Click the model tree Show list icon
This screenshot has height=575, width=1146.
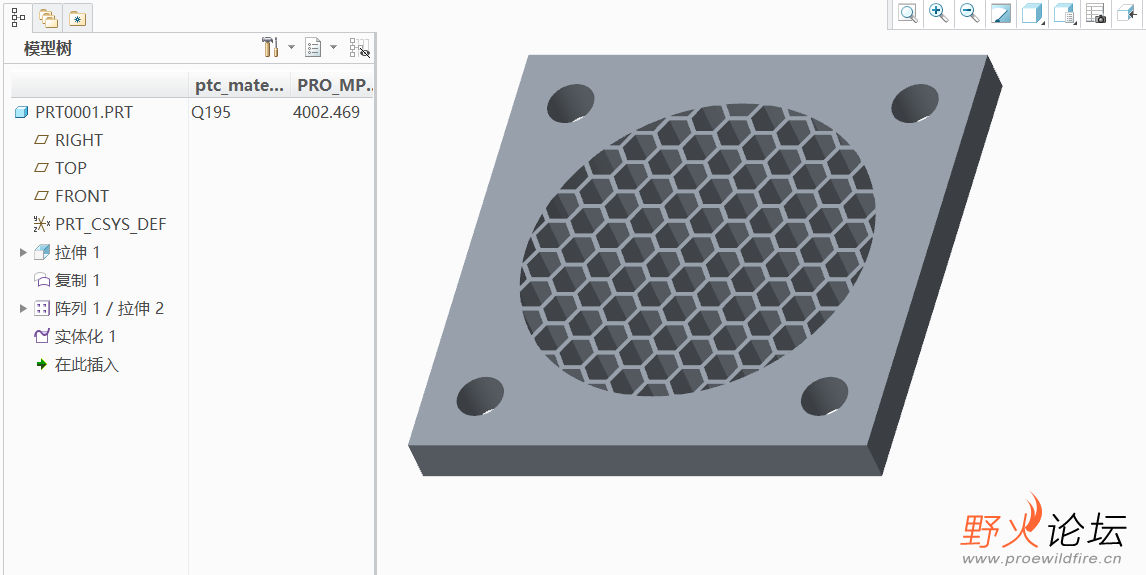pyautogui.click(x=313, y=47)
